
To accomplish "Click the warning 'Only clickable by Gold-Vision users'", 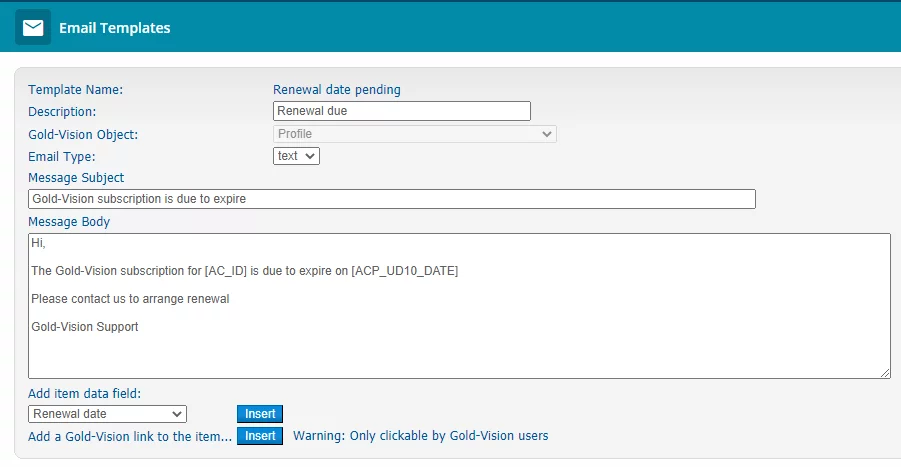I will pyautogui.click(x=421, y=436).
